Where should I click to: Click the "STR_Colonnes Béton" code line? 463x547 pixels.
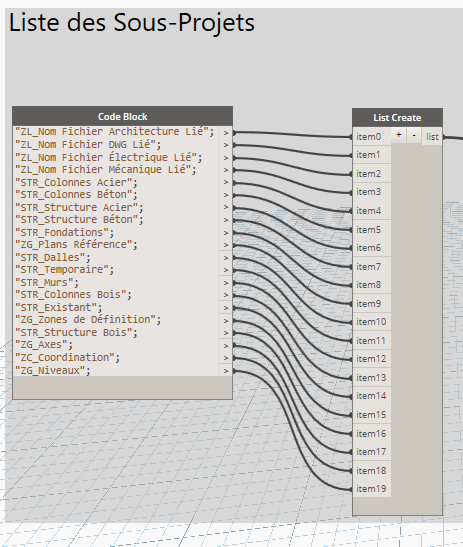click(76, 195)
